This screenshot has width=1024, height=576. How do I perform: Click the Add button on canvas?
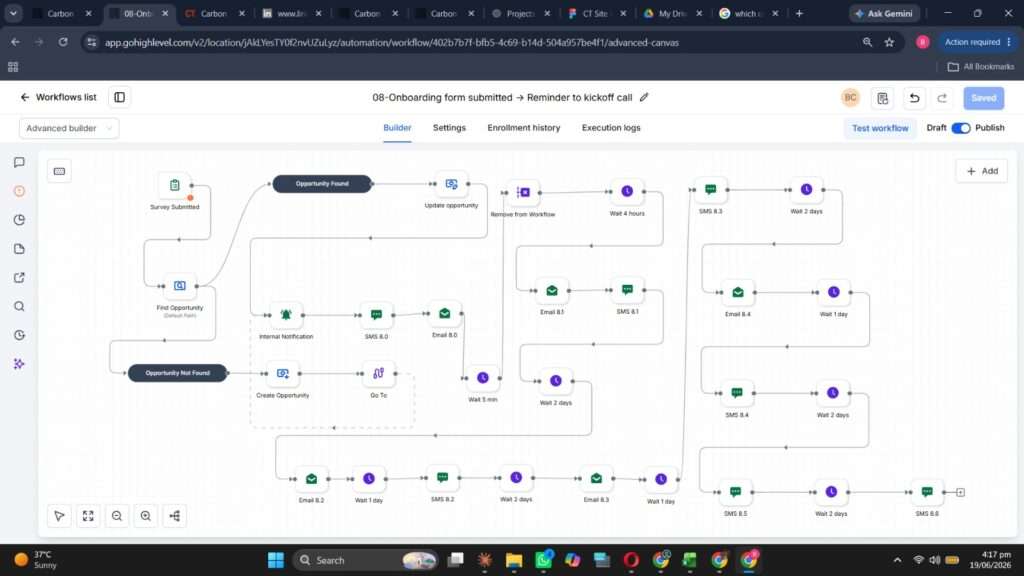(982, 171)
